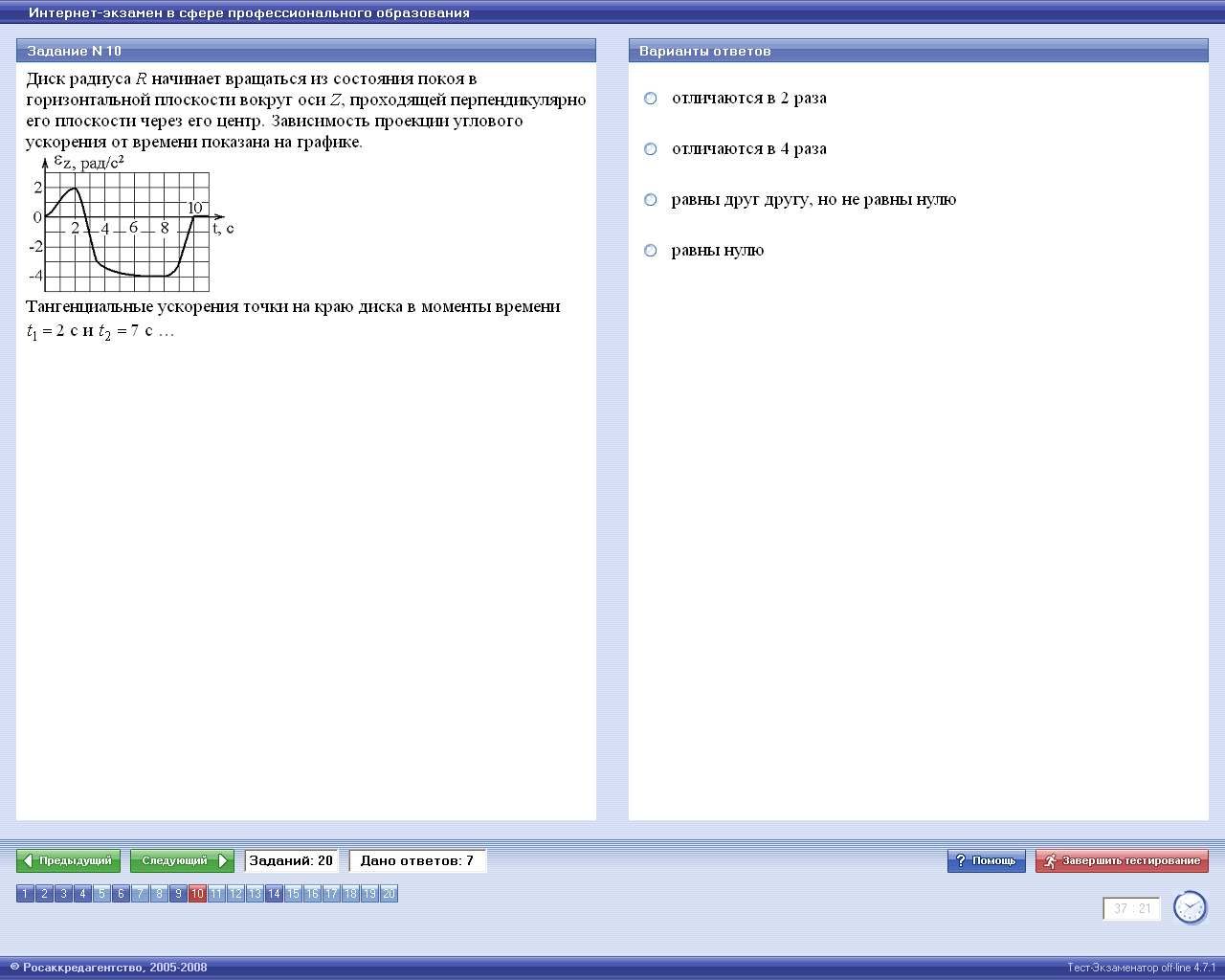The image size is (1225, 980).
Task: Jump to question 5
Action: (101, 894)
